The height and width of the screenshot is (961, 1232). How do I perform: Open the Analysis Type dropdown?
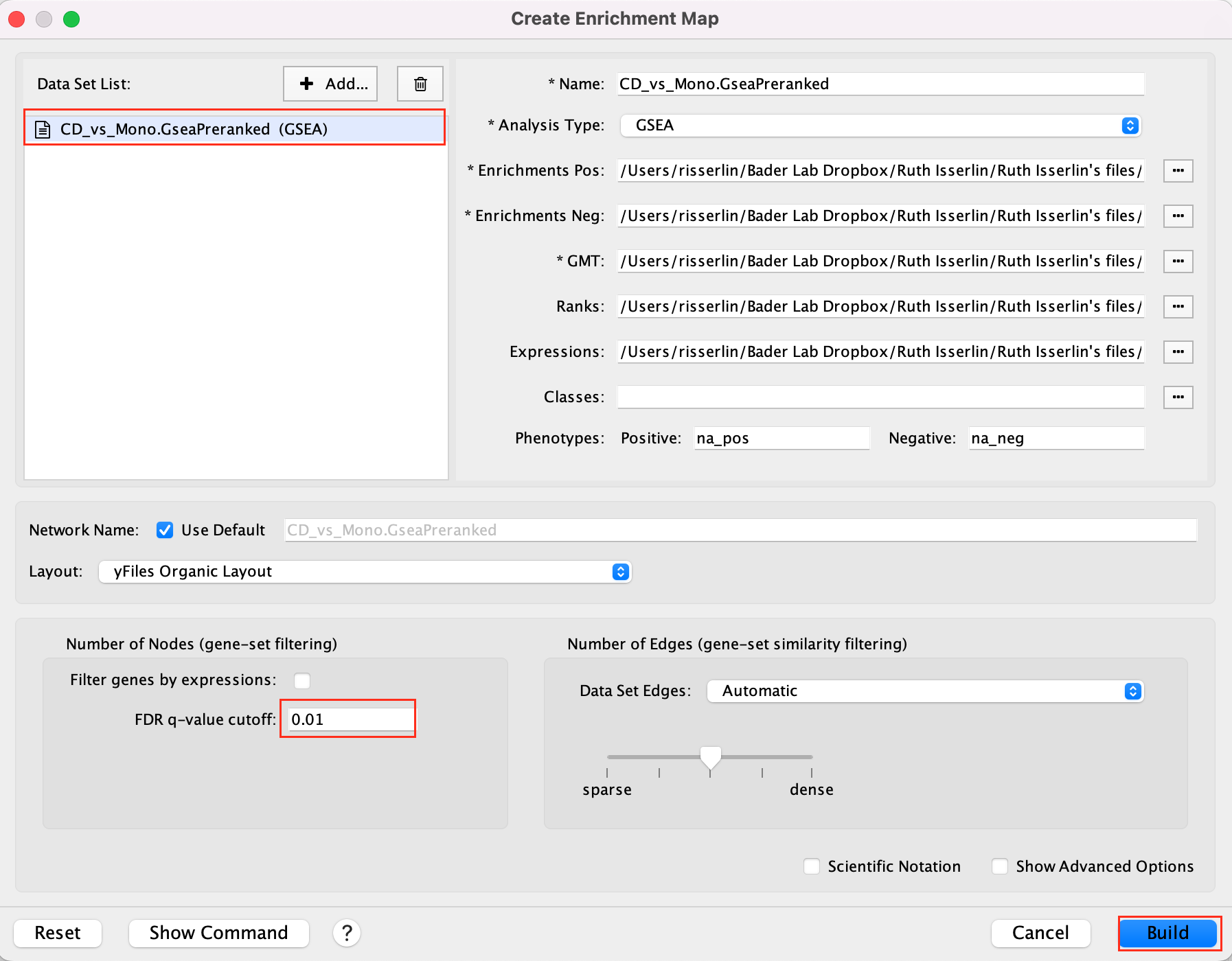pyautogui.click(x=880, y=126)
